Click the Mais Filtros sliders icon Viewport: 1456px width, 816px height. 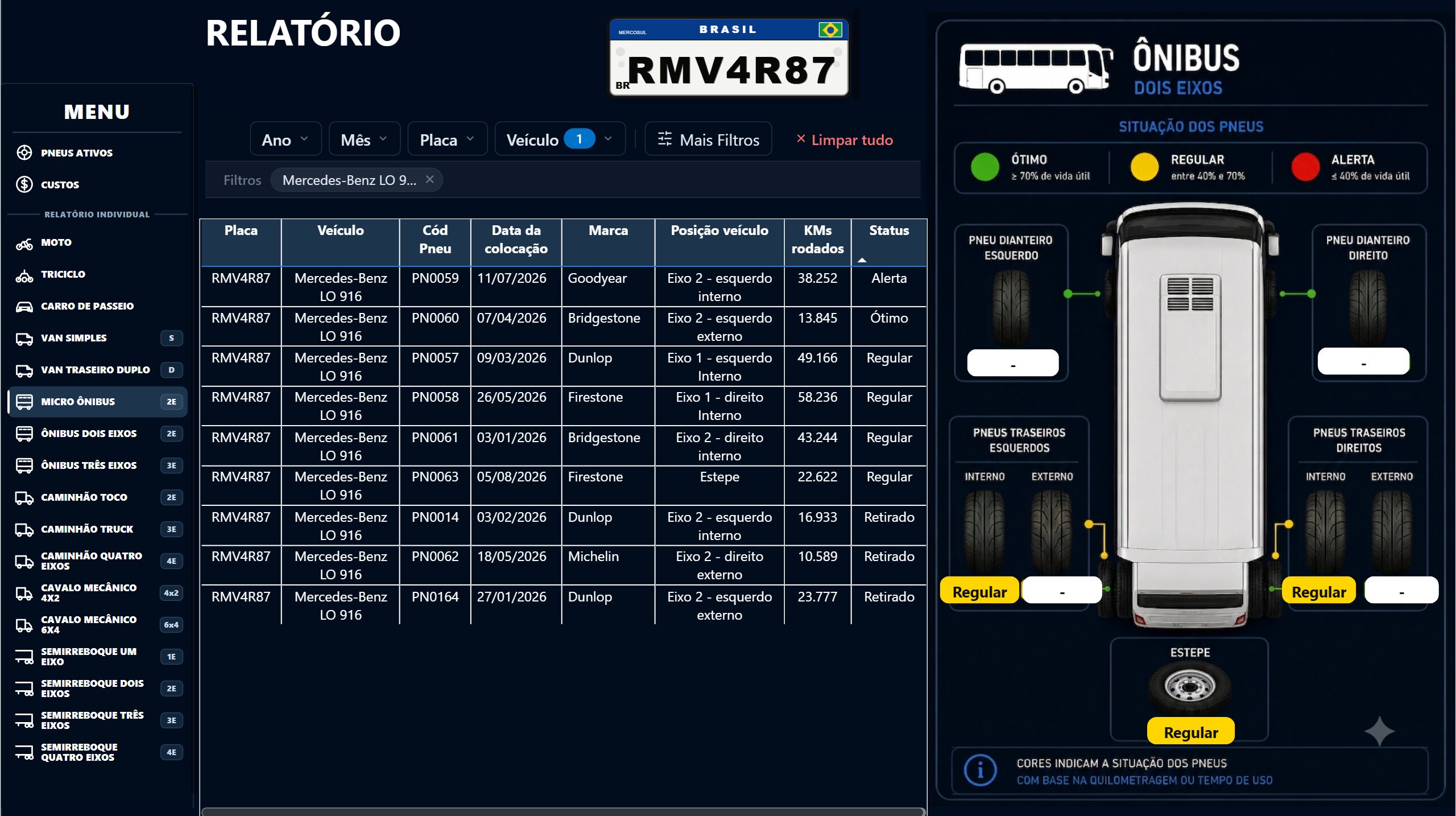(664, 139)
